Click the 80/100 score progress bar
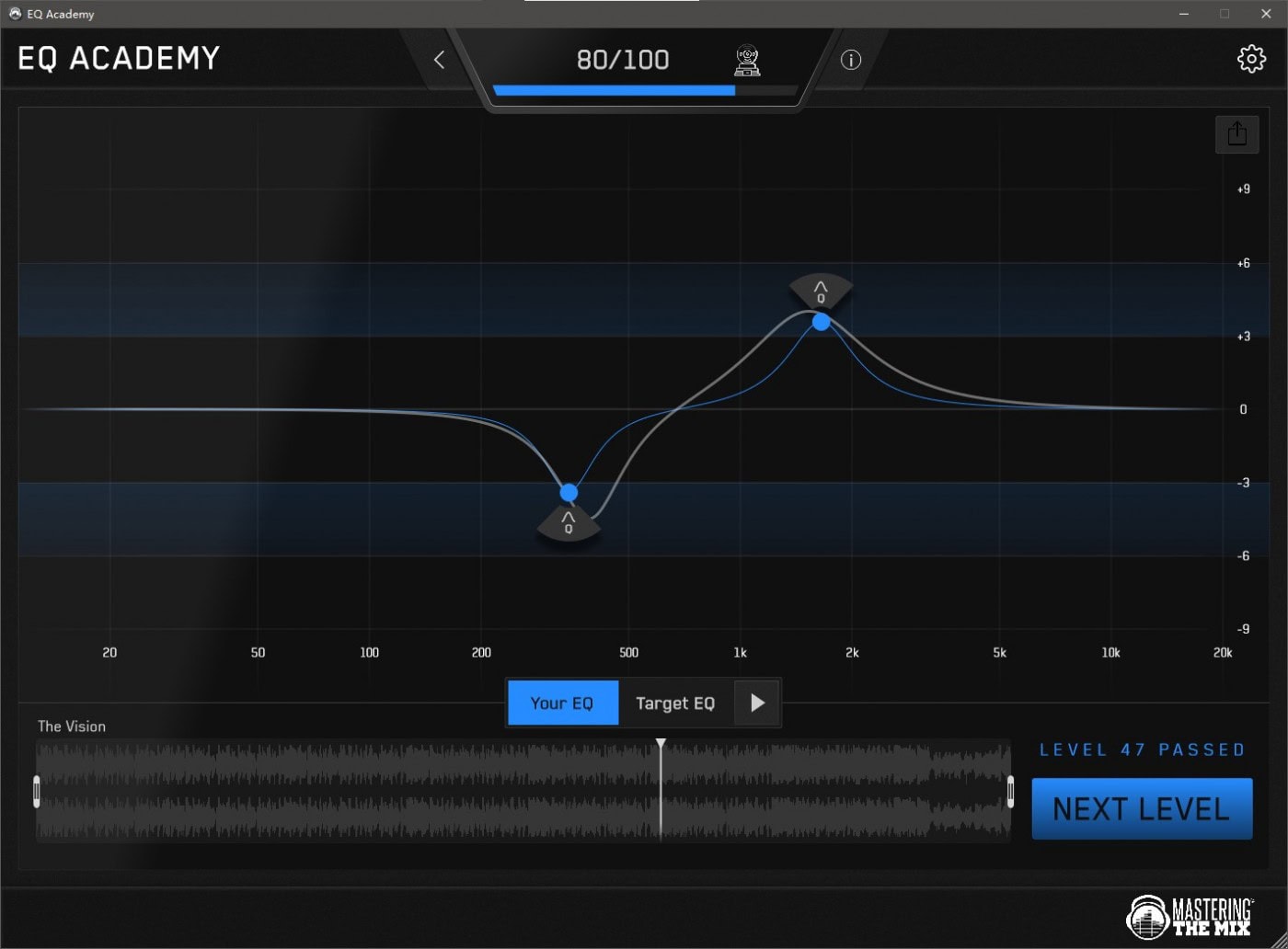 (644, 90)
